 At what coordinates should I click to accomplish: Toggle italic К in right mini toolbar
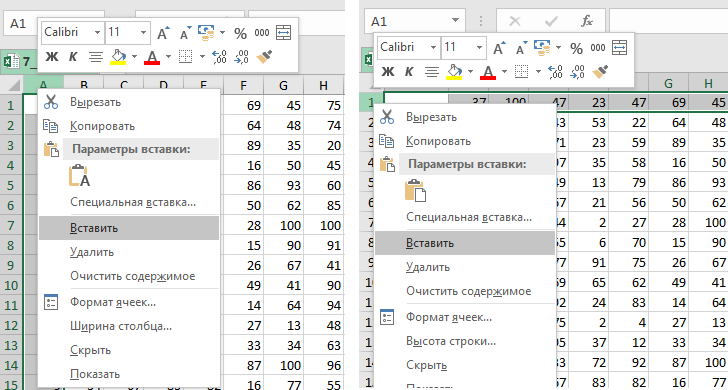click(409, 72)
